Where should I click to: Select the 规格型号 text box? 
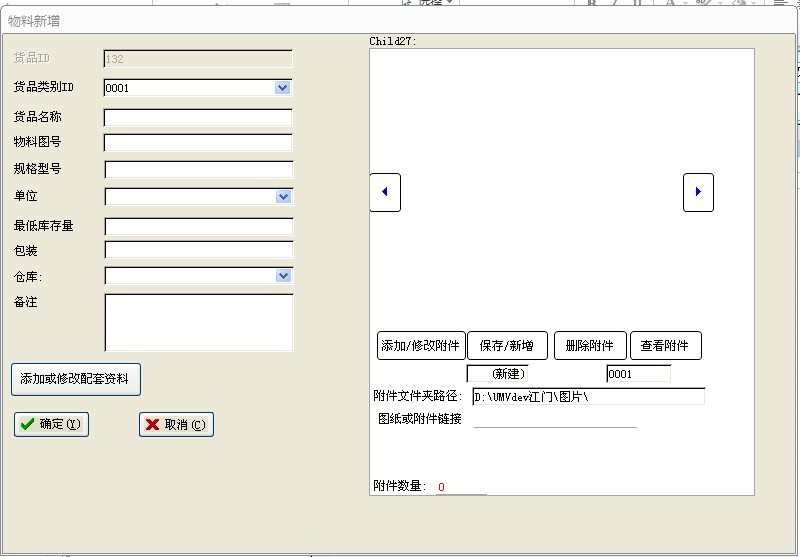pyautogui.click(x=199, y=169)
